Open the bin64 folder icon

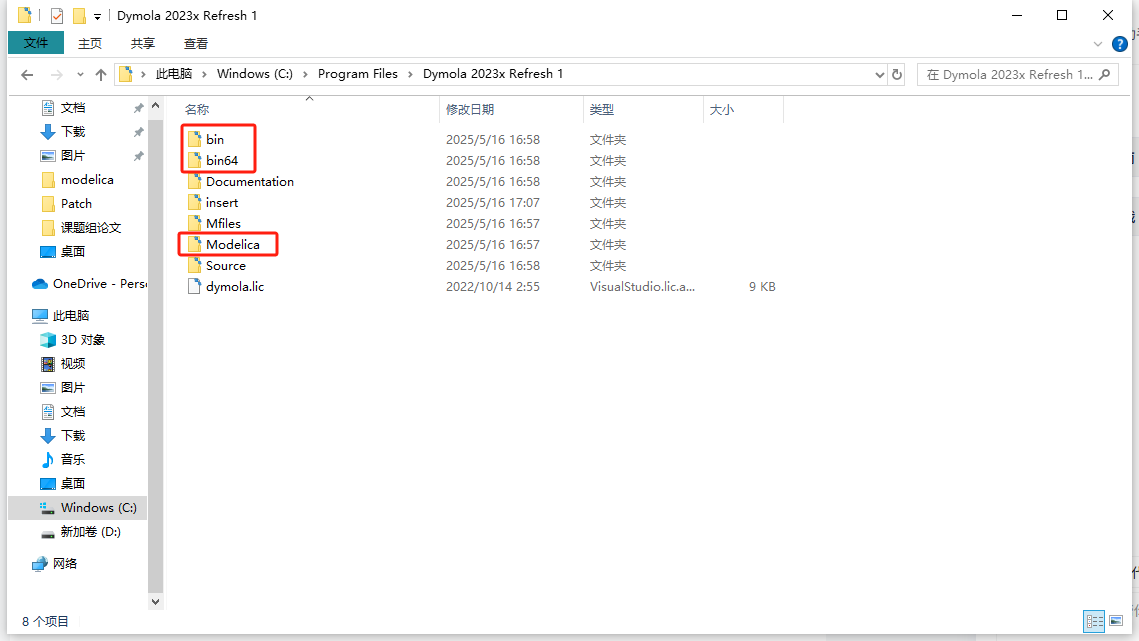[x=194, y=160]
